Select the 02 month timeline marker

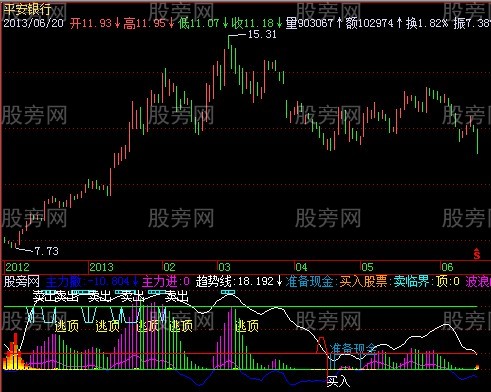[x=169, y=267]
